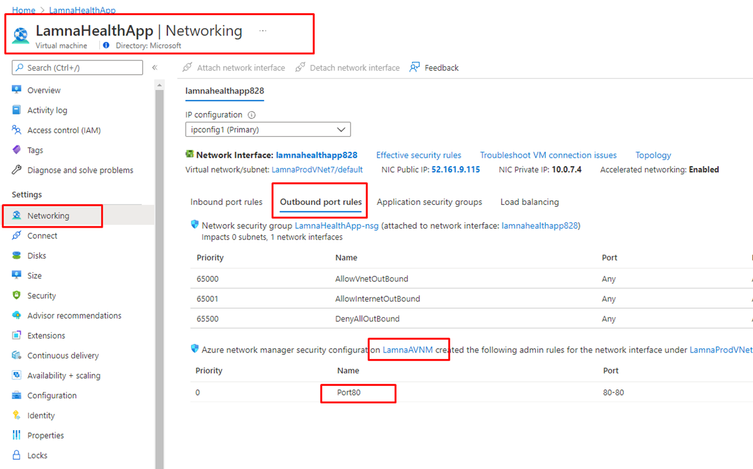This screenshot has width=753, height=469.
Task: Click the Activity log icon
Action: [16, 110]
